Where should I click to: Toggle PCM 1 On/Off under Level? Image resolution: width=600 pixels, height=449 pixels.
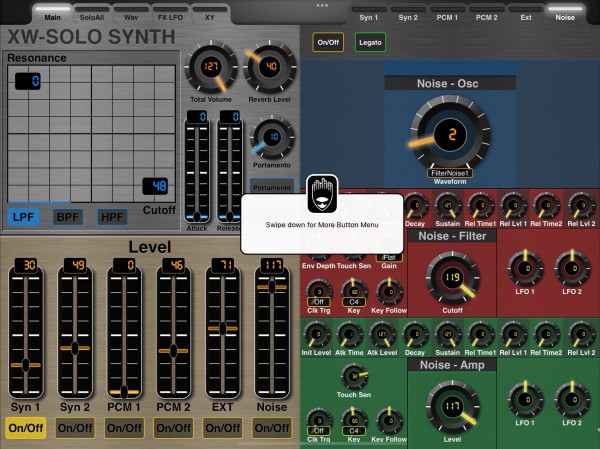point(124,428)
